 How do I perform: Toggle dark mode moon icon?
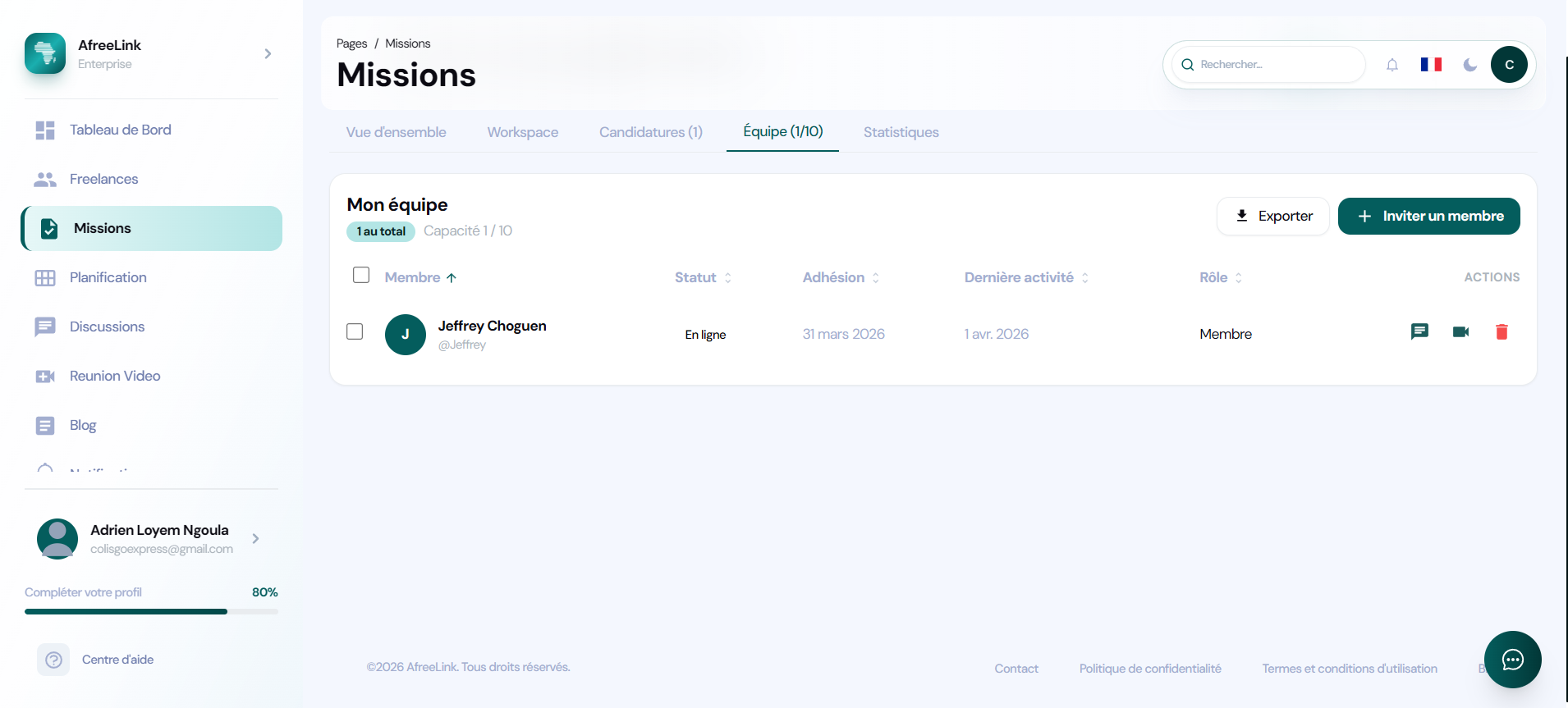[1470, 65]
